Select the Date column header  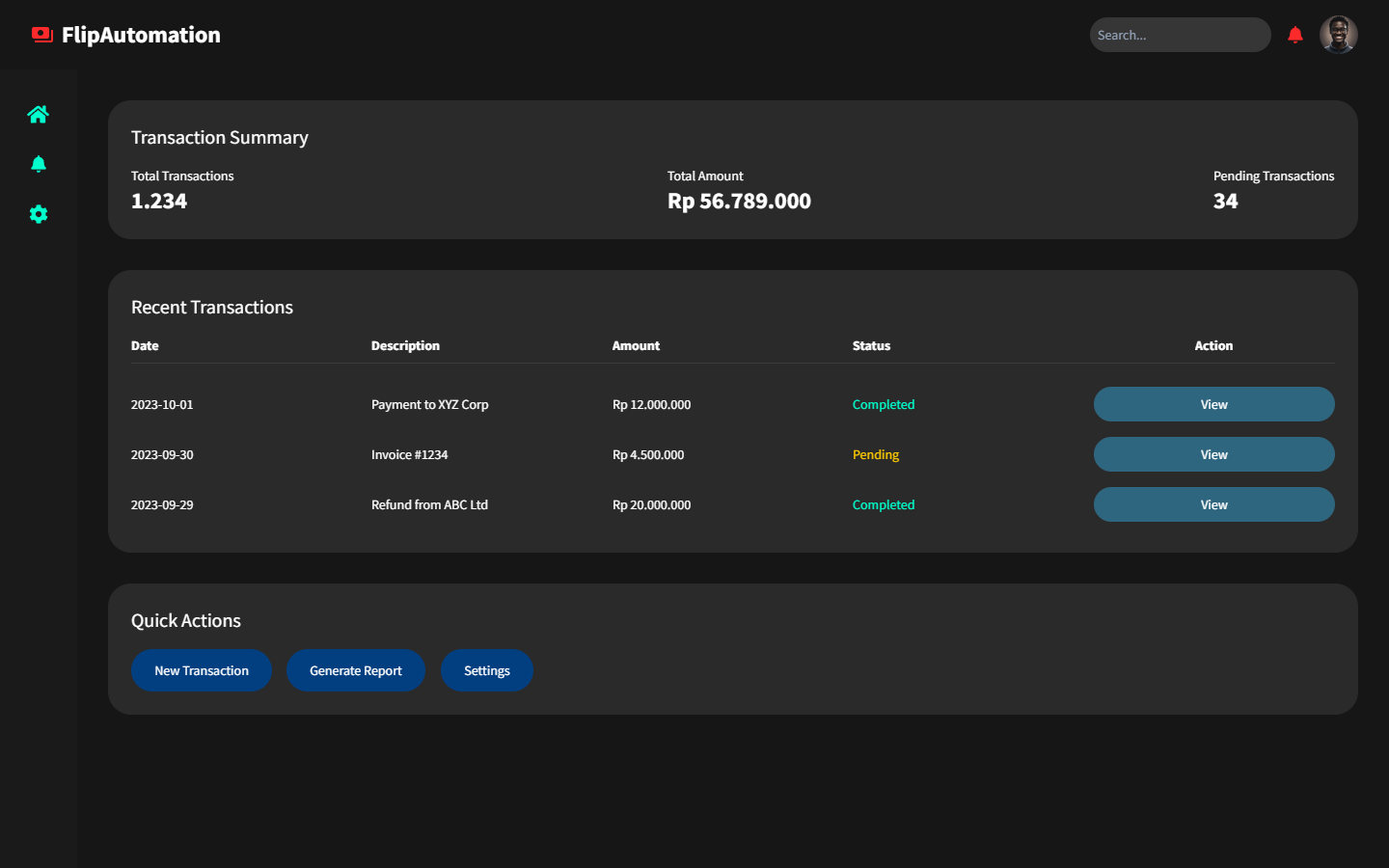[x=145, y=345]
